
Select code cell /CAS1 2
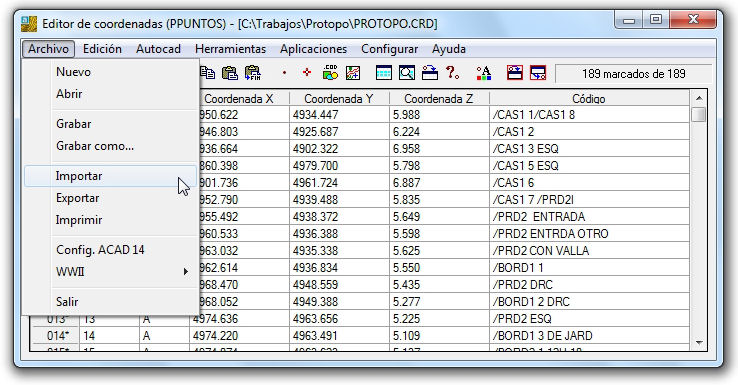(x=589, y=132)
